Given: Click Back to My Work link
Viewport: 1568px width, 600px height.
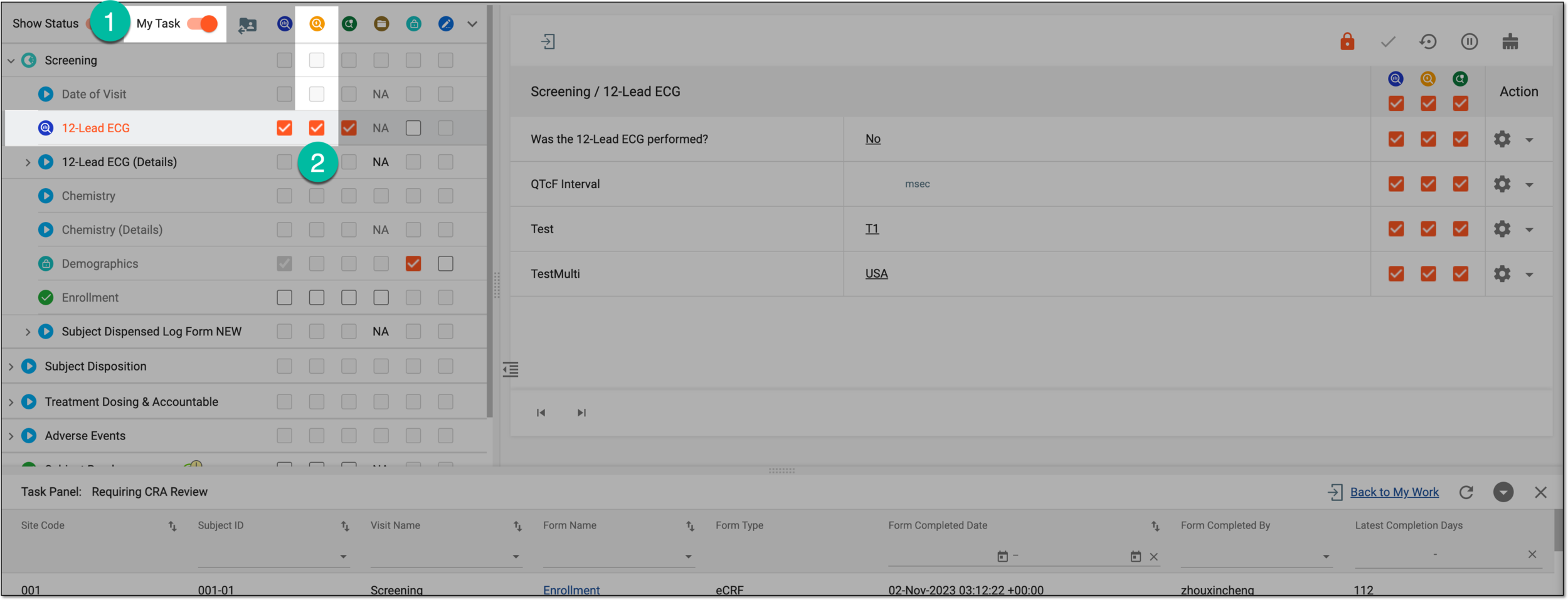Looking at the screenshot, I should pyautogui.click(x=1394, y=493).
